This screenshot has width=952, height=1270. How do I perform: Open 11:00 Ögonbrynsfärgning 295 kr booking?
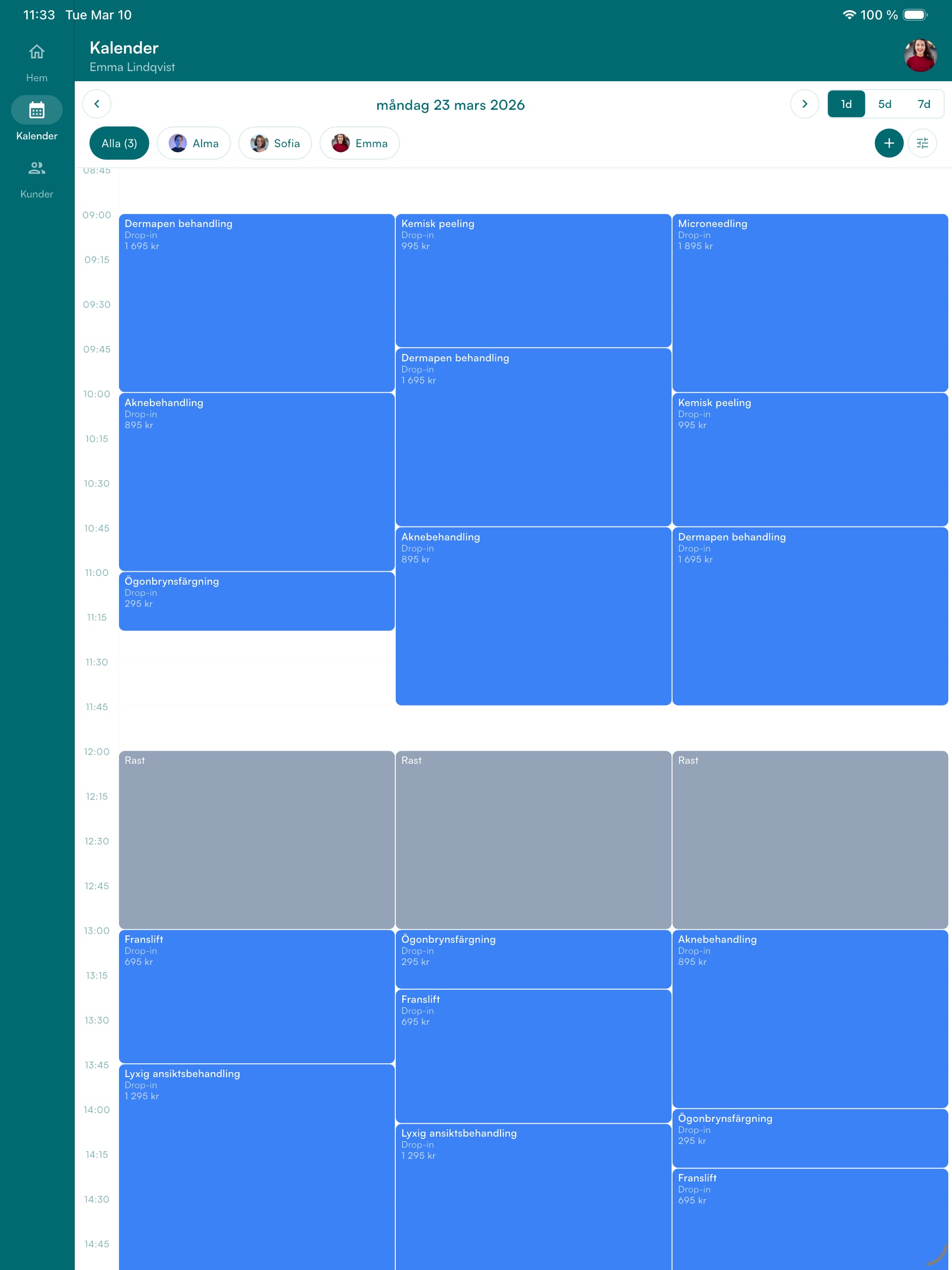point(256,601)
